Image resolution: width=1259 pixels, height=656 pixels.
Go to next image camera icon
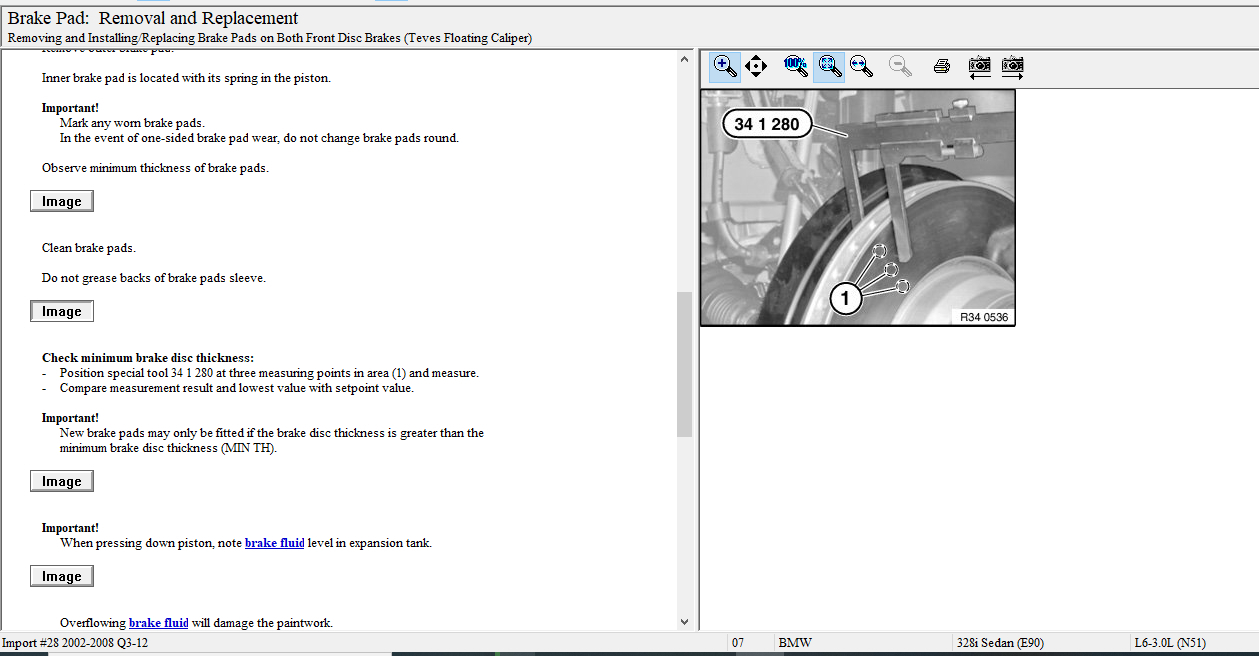[x=1012, y=67]
